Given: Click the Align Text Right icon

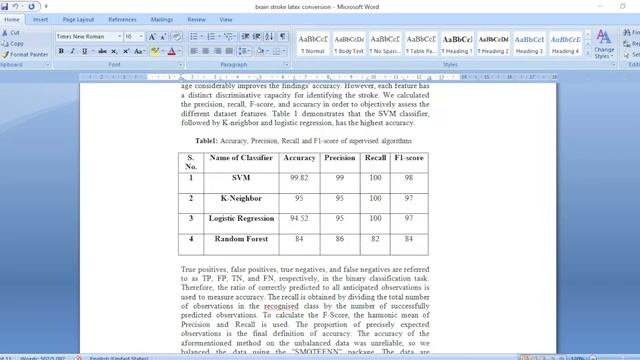Looking at the screenshot, I should (218, 51).
